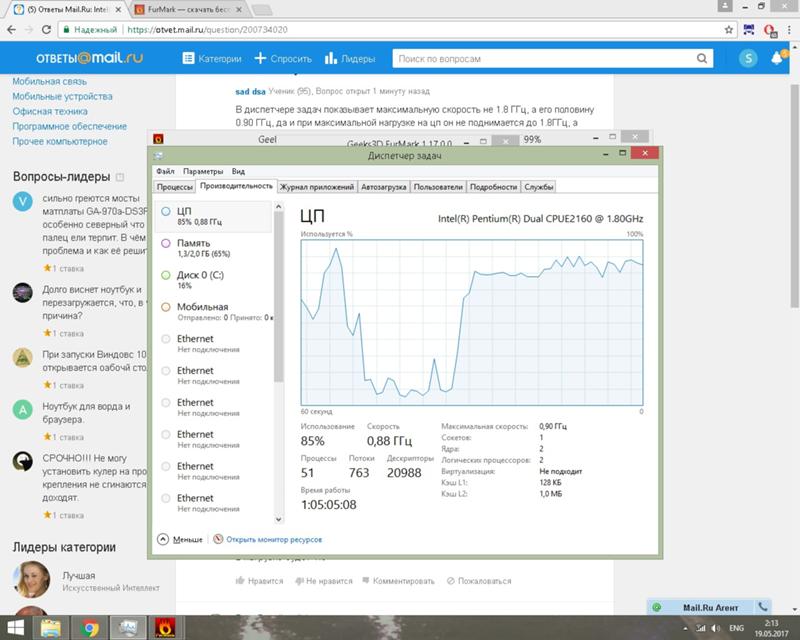800x640 pixels.
Task: Switch to FurMark on taskbar
Action: pos(165,628)
